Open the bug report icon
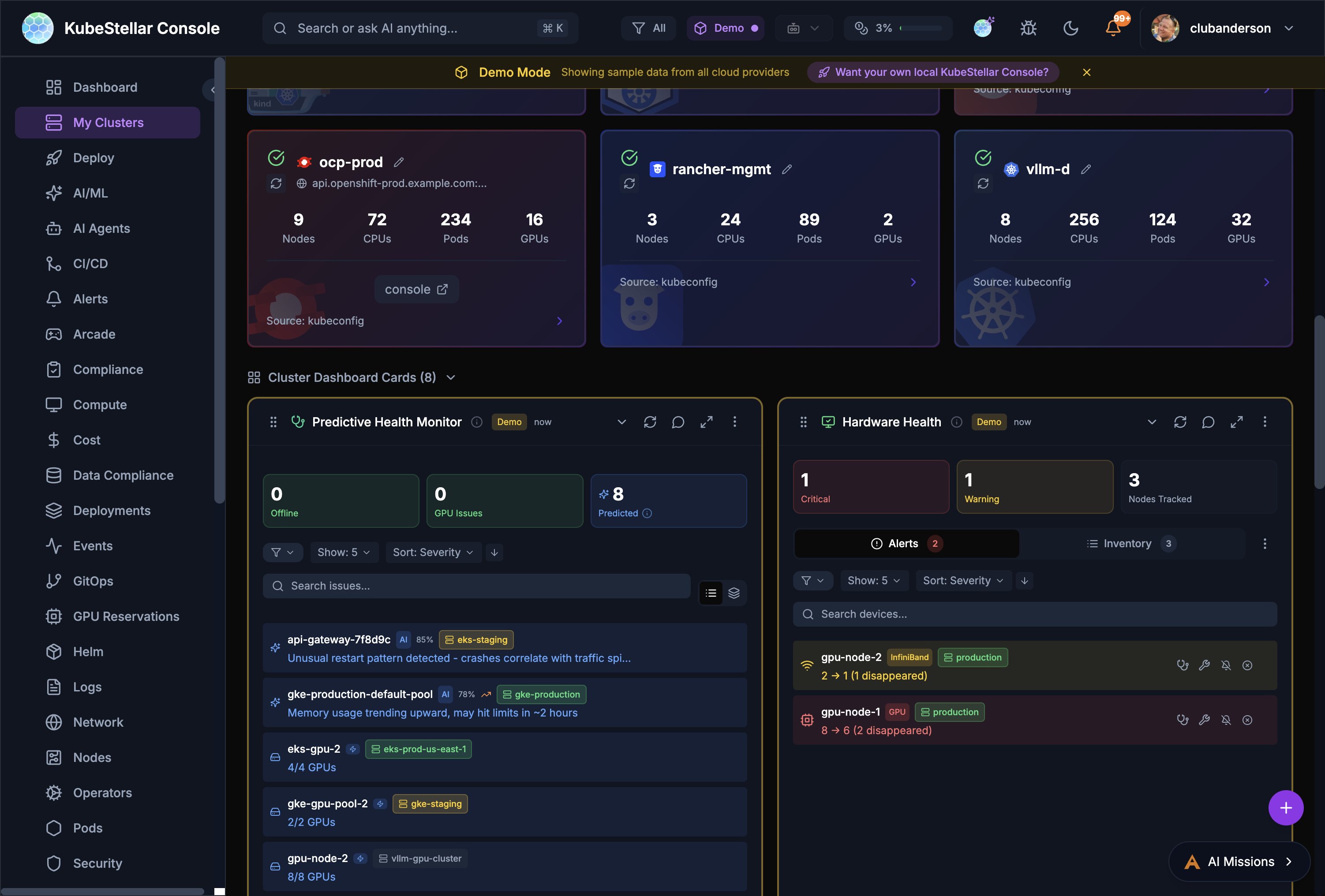This screenshot has width=1325, height=896. (x=1028, y=28)
